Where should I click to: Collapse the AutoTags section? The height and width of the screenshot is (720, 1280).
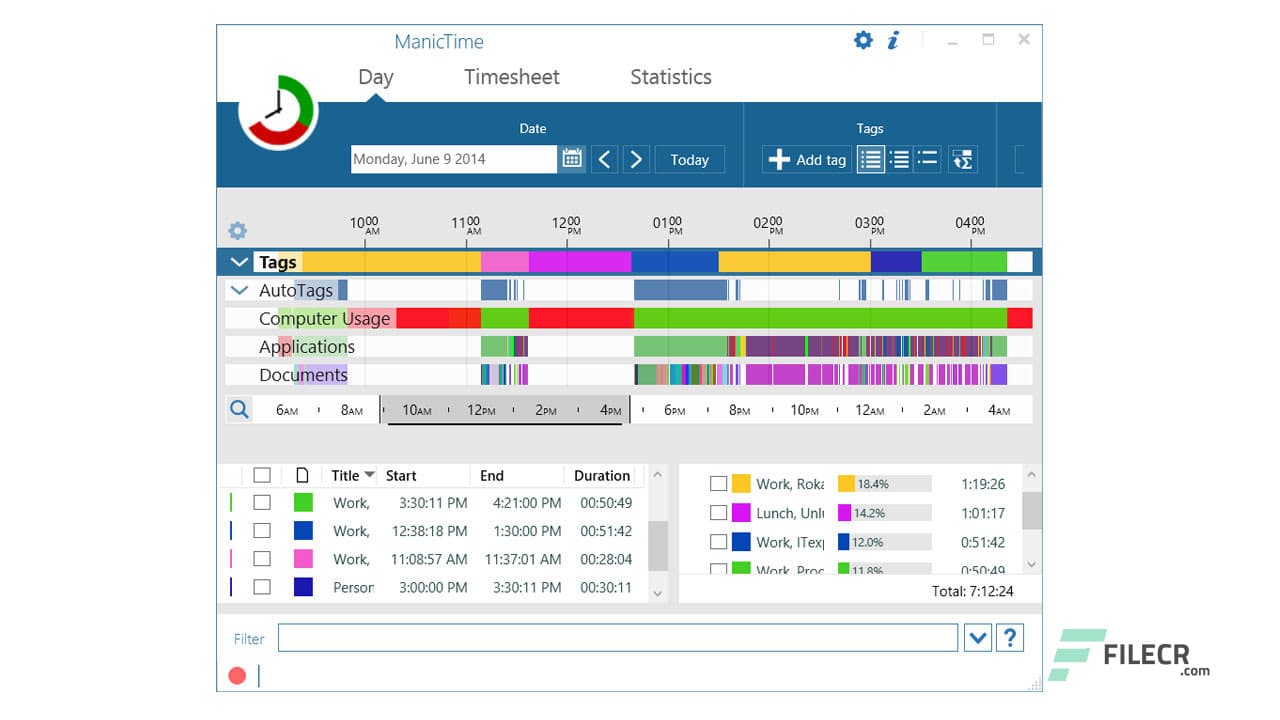click(238, 290)
